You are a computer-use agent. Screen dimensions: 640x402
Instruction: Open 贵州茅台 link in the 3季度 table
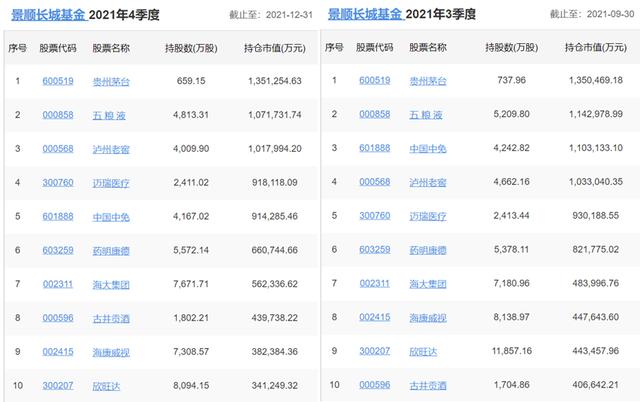pyautogui.click(x=428, y=81)
